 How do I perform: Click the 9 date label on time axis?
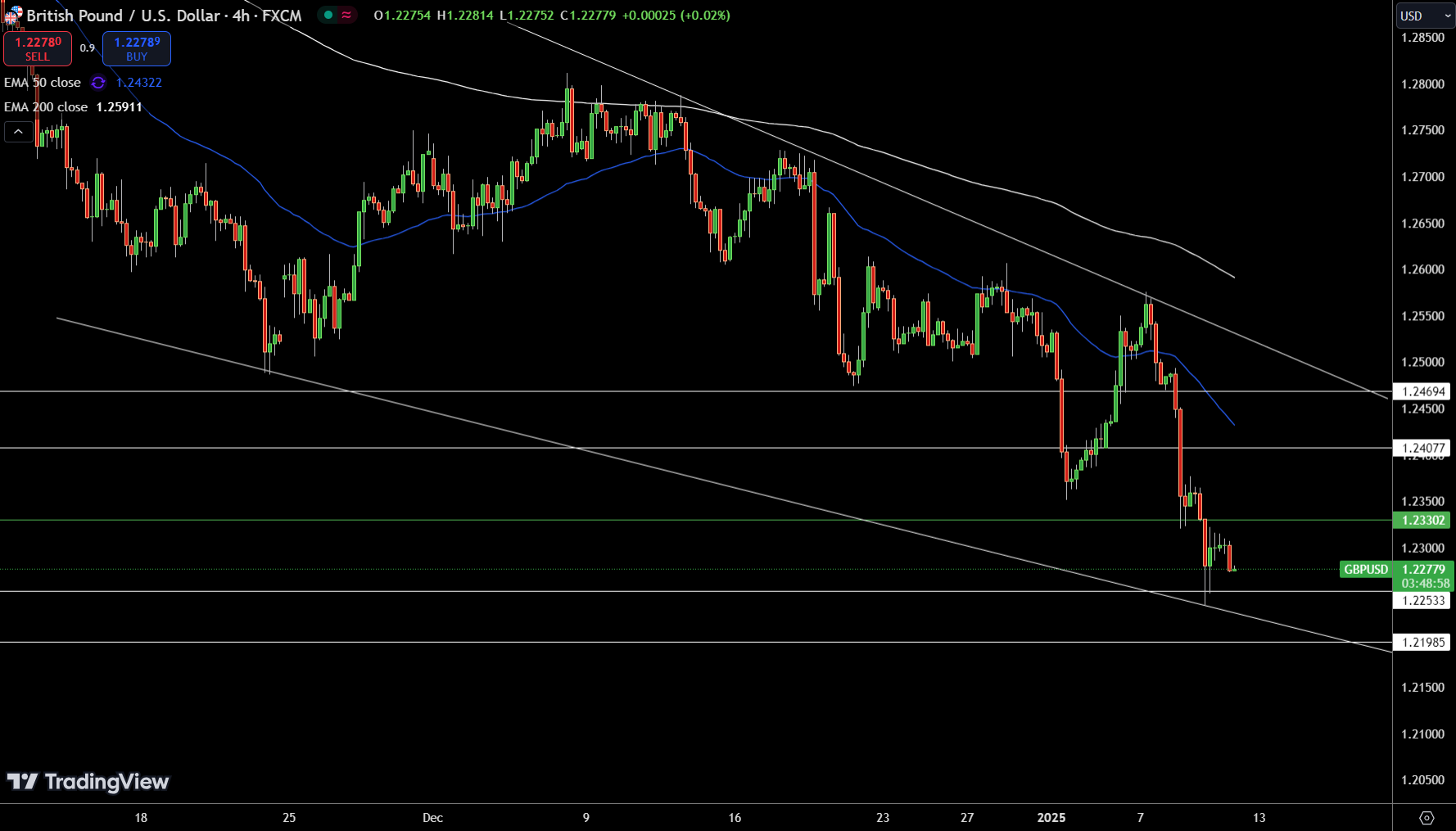[x=586, y=817]
